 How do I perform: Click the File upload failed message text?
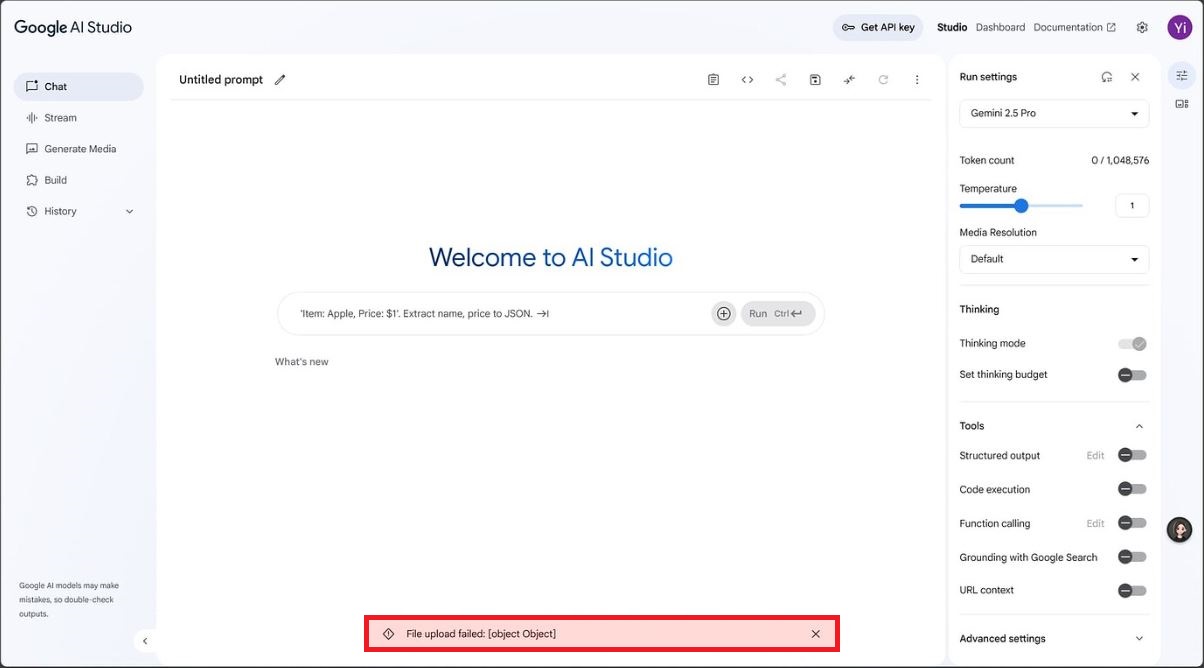481,634
